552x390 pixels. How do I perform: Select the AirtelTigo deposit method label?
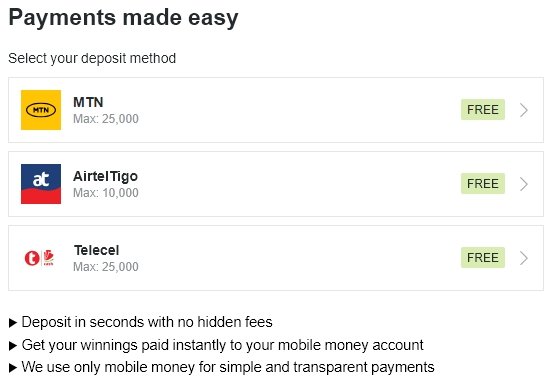tap(105, 177)
